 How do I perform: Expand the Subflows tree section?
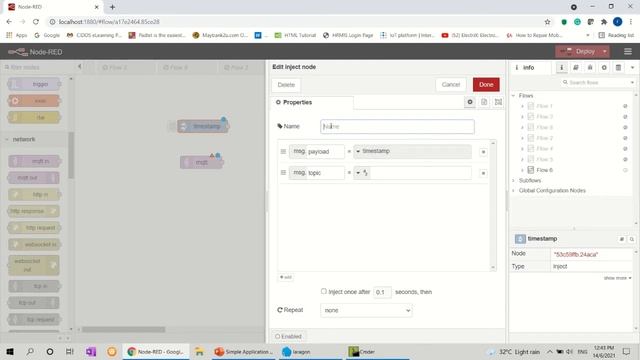click(513, 180)
